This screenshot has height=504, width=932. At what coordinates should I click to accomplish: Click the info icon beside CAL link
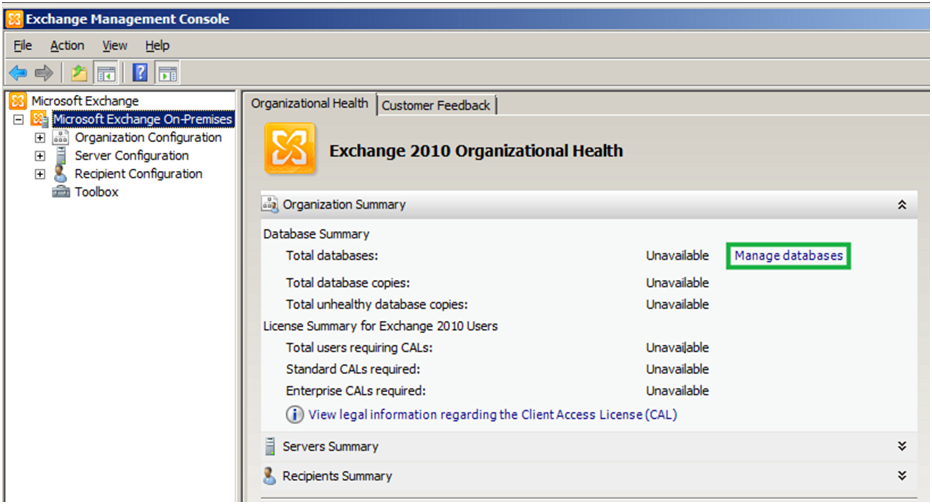tap(295, 414)
